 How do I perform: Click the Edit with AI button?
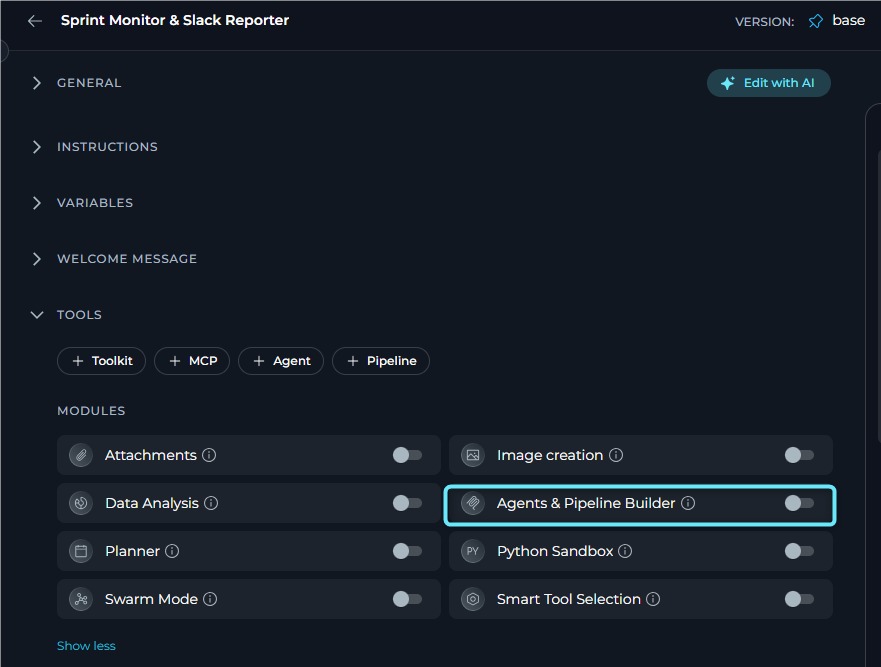pos(769,83)
